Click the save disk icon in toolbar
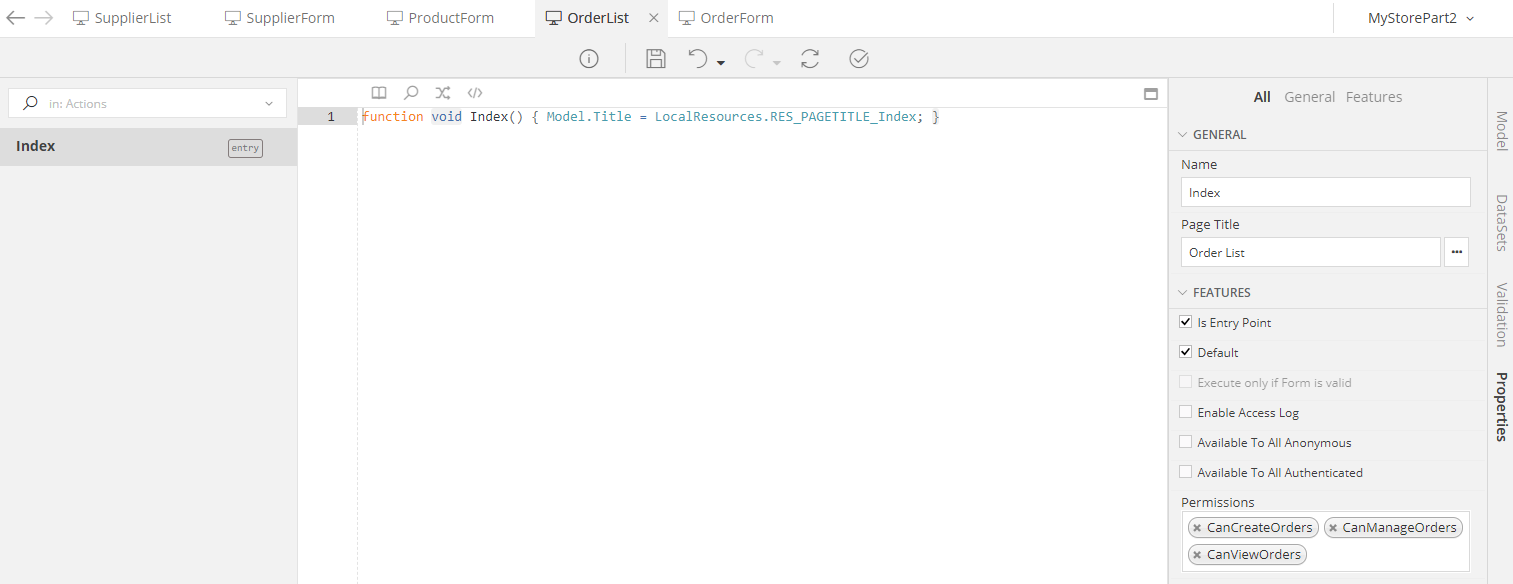This screenshot has height=584, width=1513. pyautogui.click(x=656, y=59)
